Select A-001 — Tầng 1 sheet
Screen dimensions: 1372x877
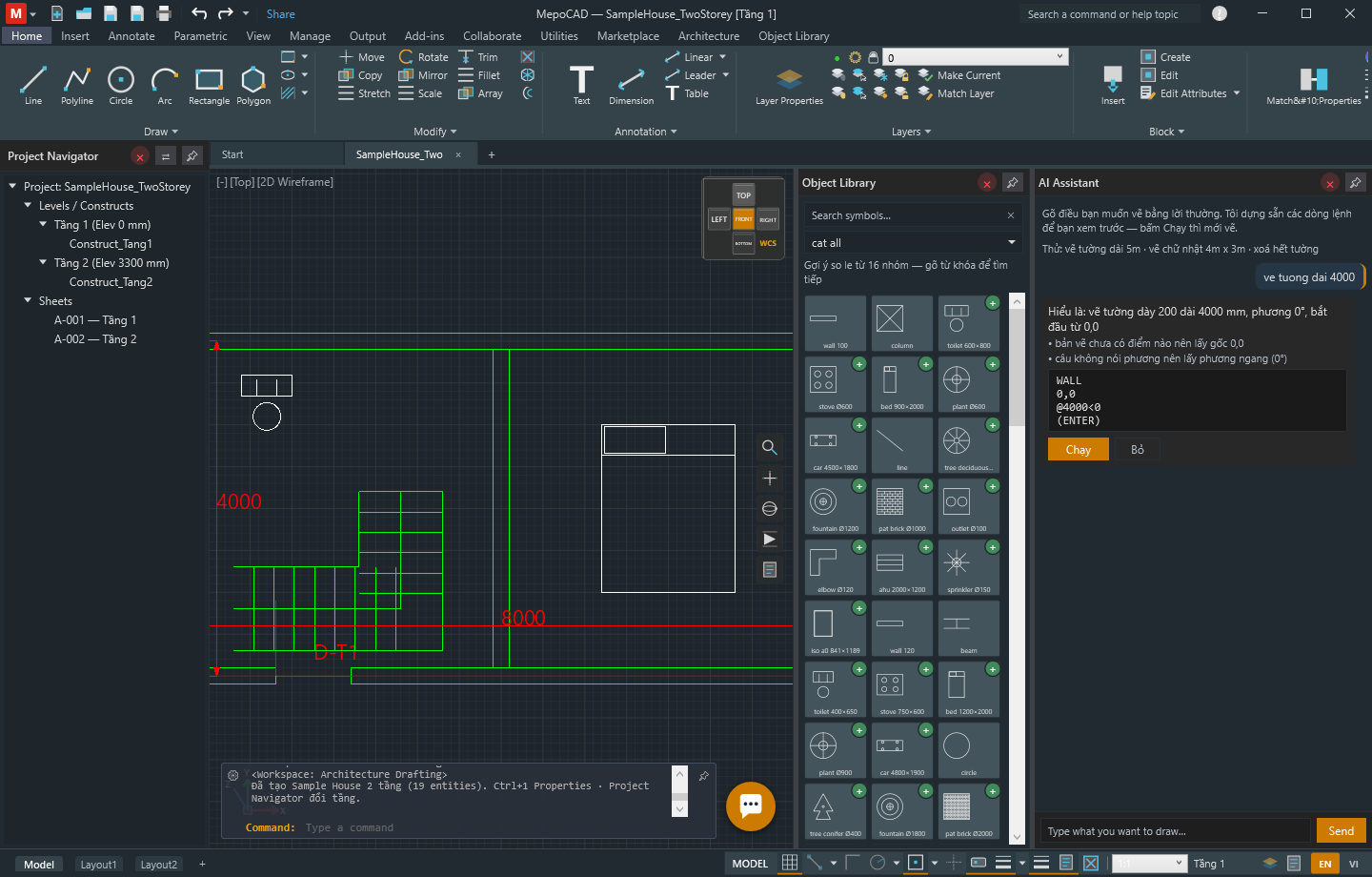pyautogui.click(x=95, y=319)
